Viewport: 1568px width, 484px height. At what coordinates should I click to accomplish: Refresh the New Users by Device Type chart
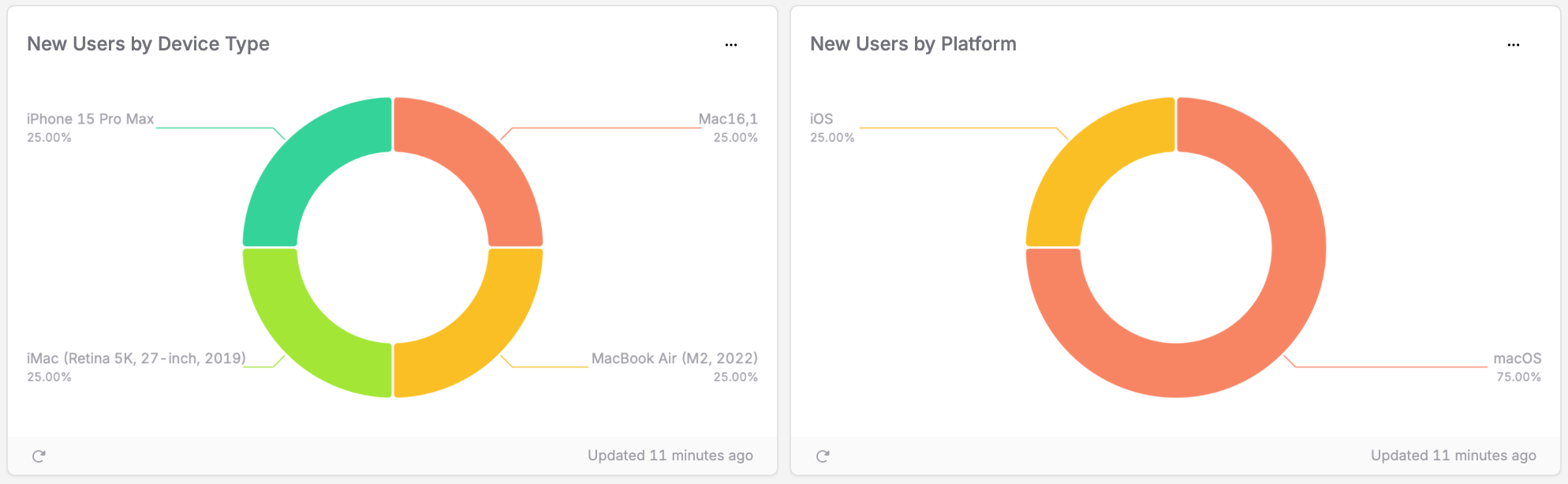(39, 456)
